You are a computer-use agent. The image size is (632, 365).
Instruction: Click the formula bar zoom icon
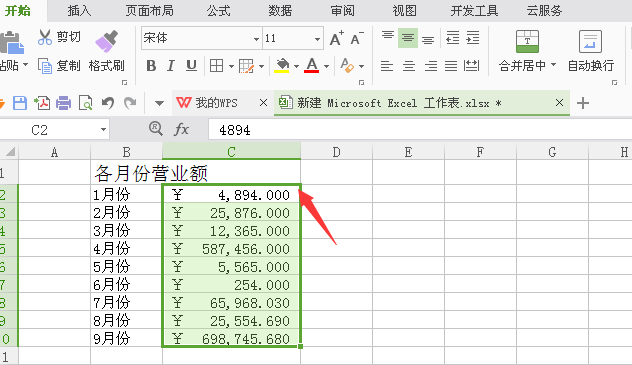(x=156, y=129)
